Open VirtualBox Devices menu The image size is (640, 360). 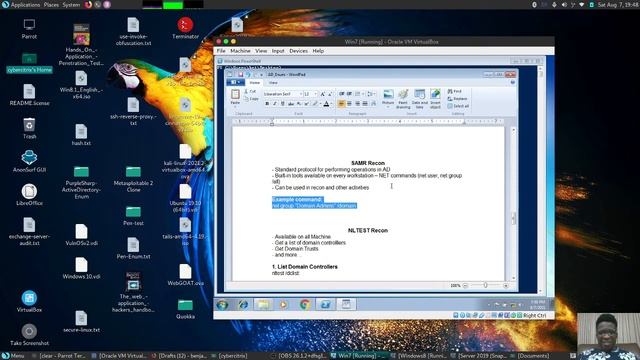click(x=298, y=51)
